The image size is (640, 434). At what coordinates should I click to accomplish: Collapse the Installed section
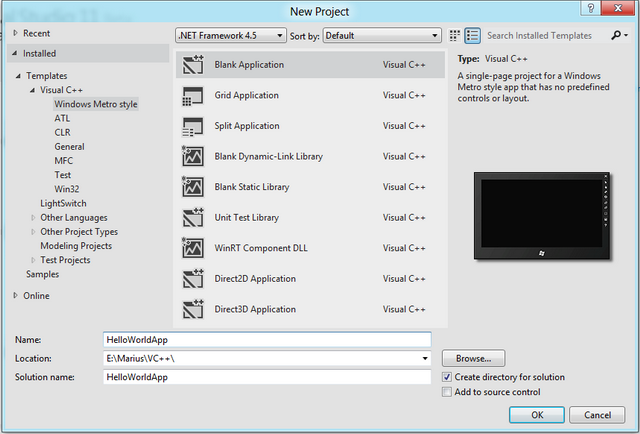tap(15, 53)
